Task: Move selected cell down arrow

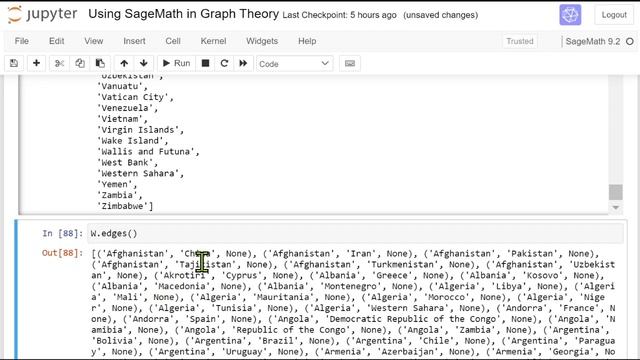Action: point(144,63)
